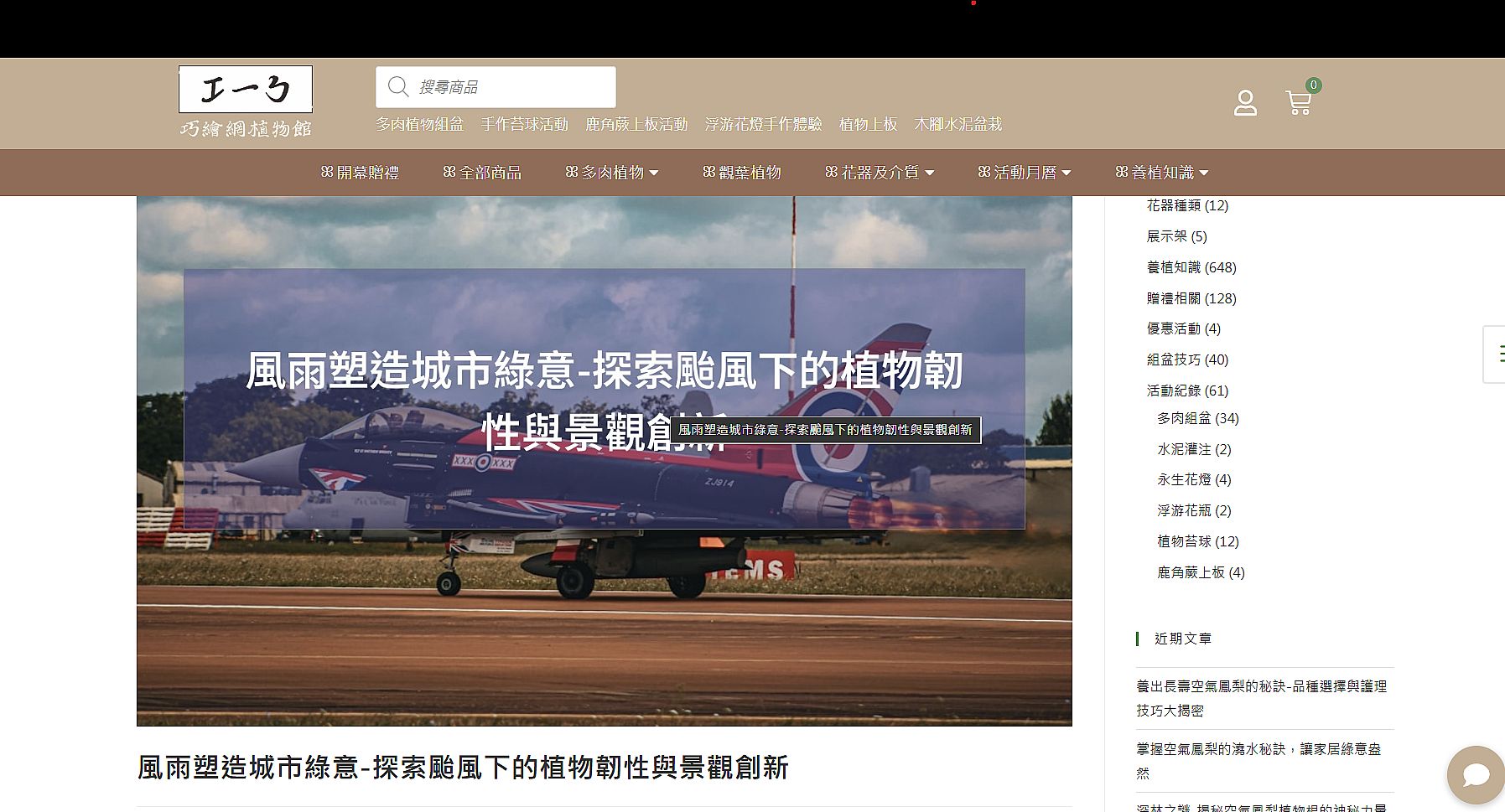Open the 植物苔球 (12) subcategory
Image resolution: width=1505 pixels, height=812 pixels.
pos(1197,541)
